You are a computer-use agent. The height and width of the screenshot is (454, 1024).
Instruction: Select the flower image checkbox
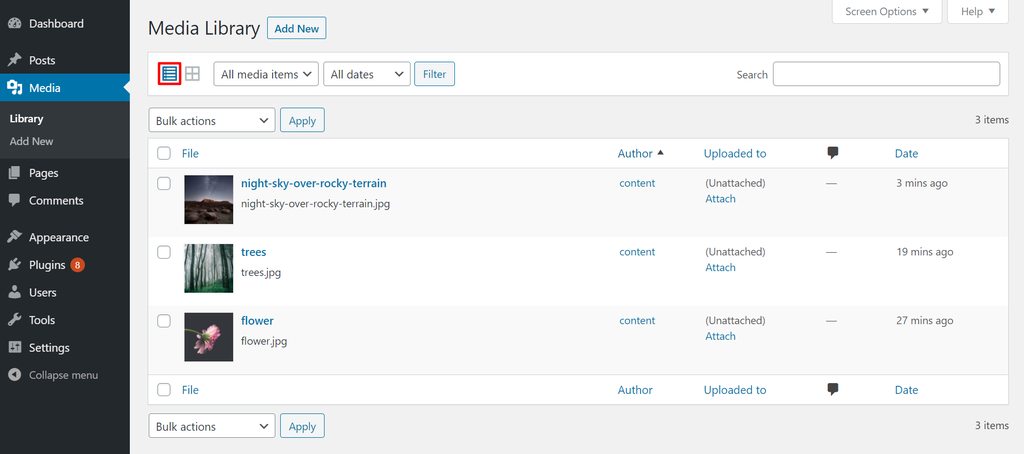164,321
